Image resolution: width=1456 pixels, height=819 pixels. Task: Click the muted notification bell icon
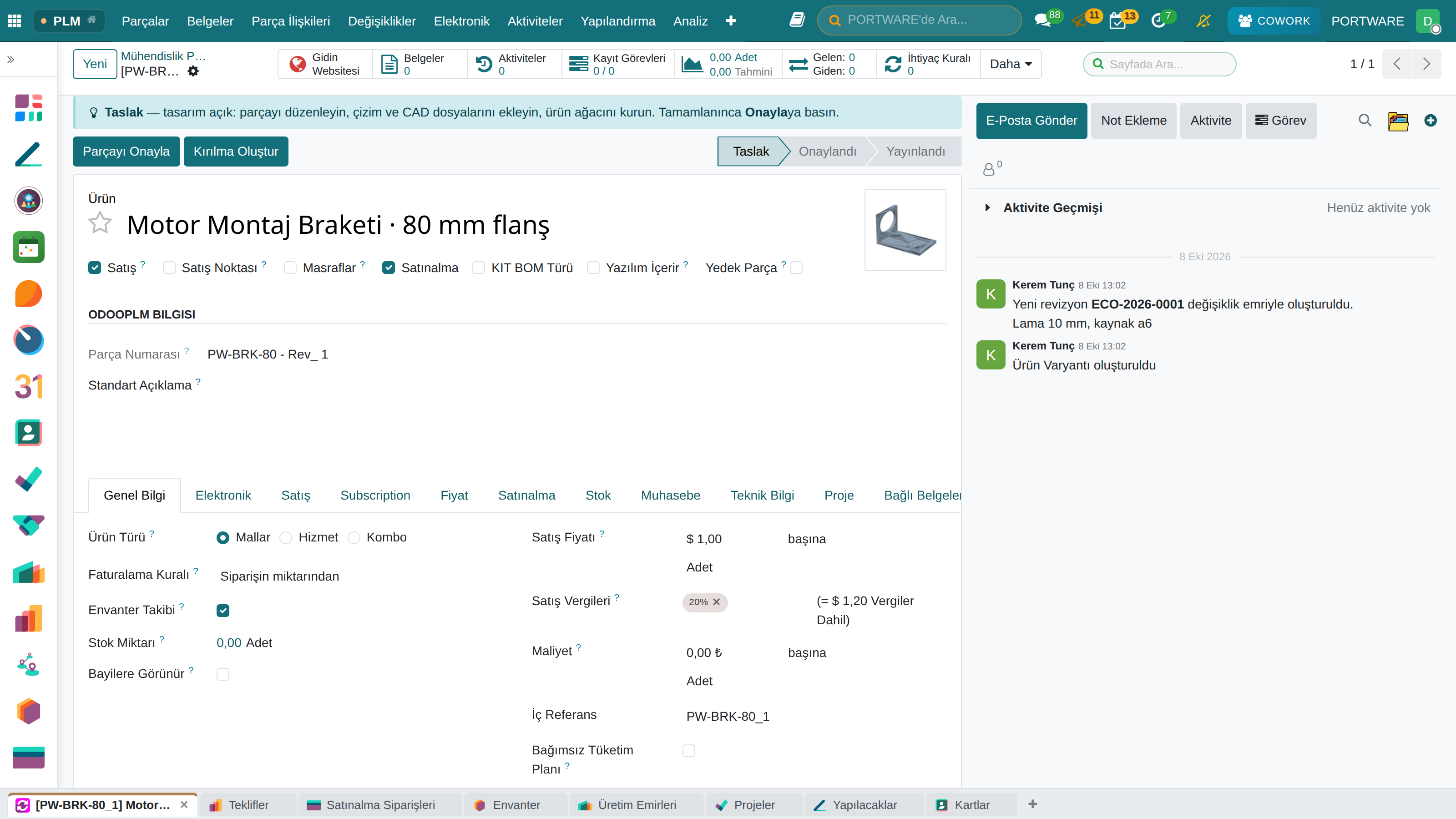pos(1203,21)
